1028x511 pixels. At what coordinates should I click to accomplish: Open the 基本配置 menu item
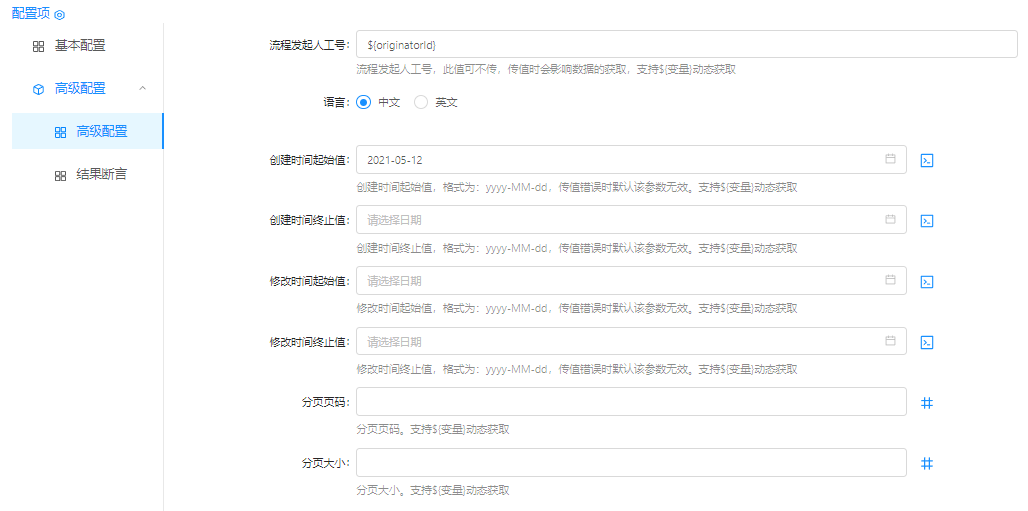(79, 45)
